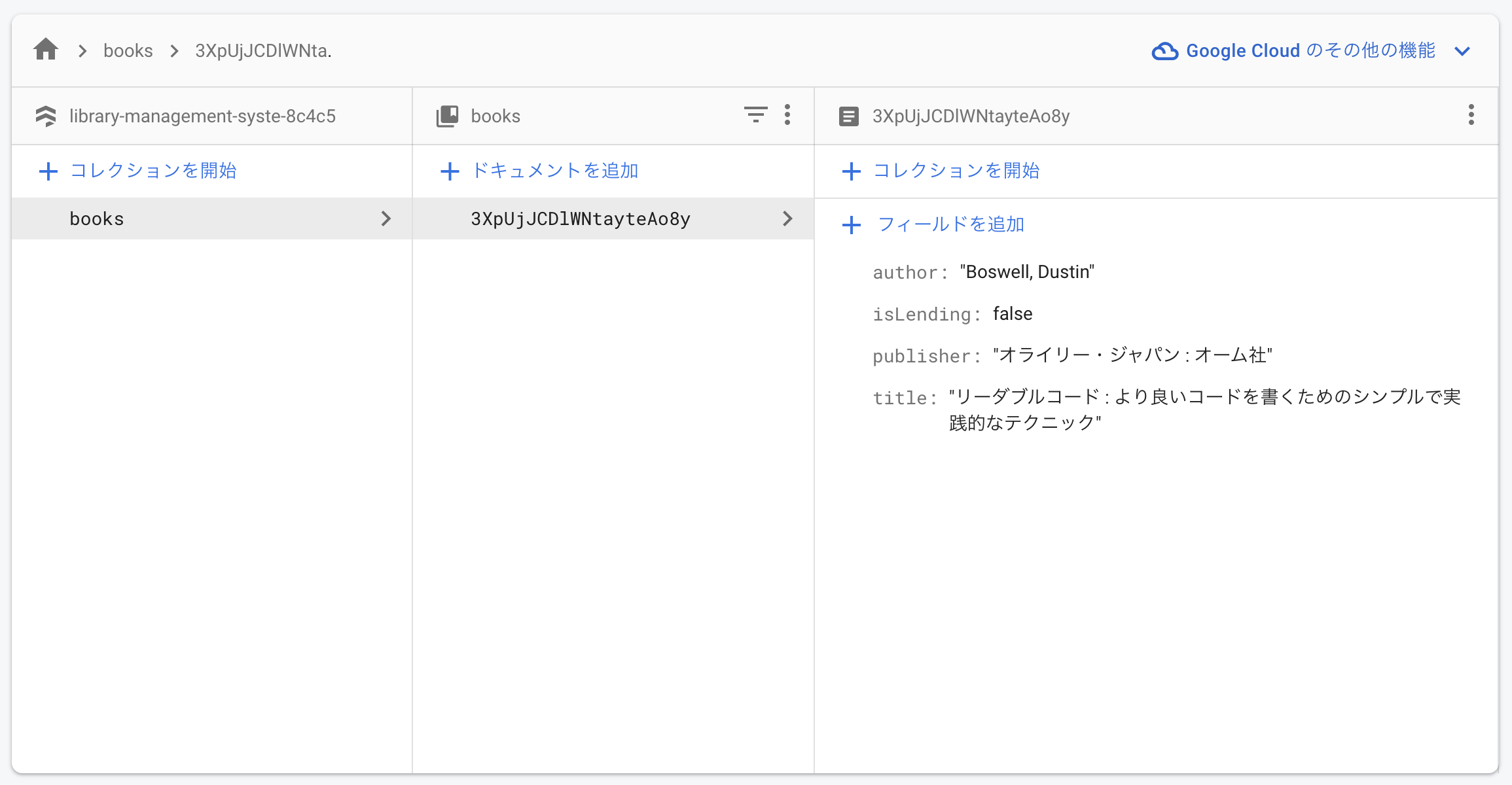Open the filter icon in the books panel
This screenshot has height=785, width=1512.
[756, 115]
